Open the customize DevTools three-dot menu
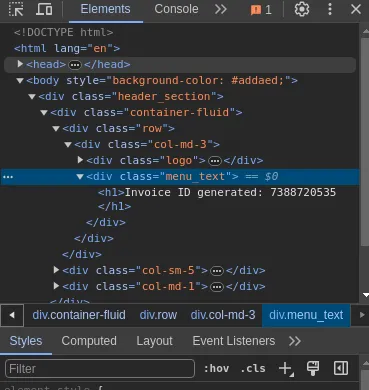 point(330,9)
